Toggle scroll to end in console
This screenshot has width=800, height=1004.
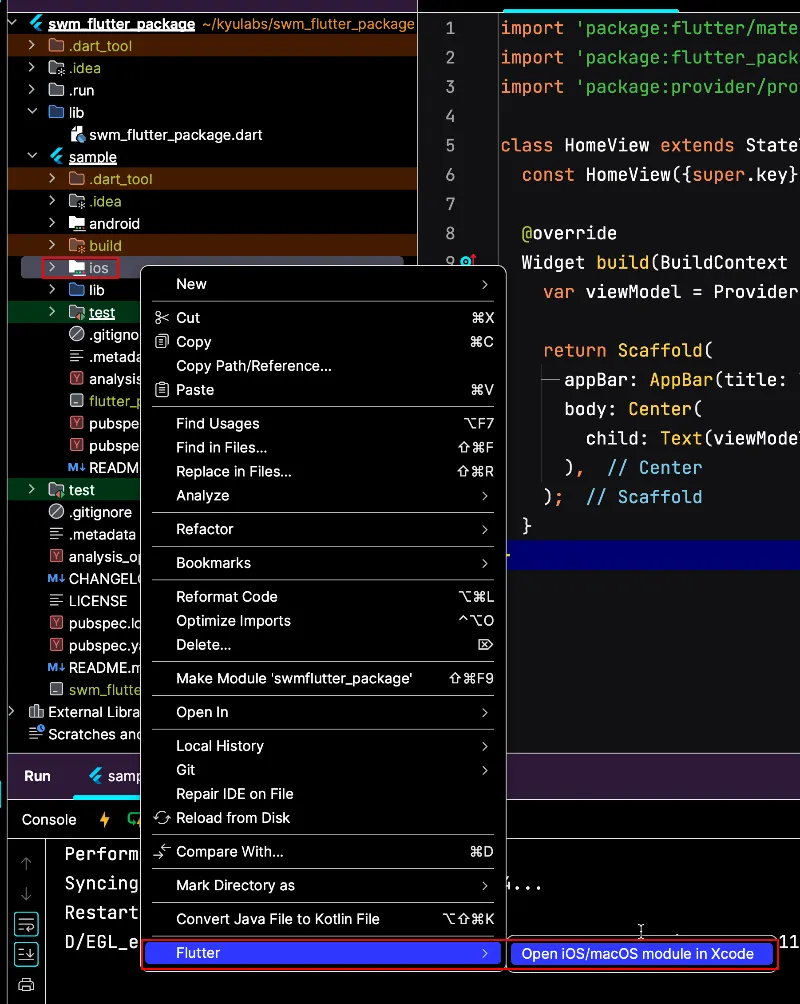(26, 952)
